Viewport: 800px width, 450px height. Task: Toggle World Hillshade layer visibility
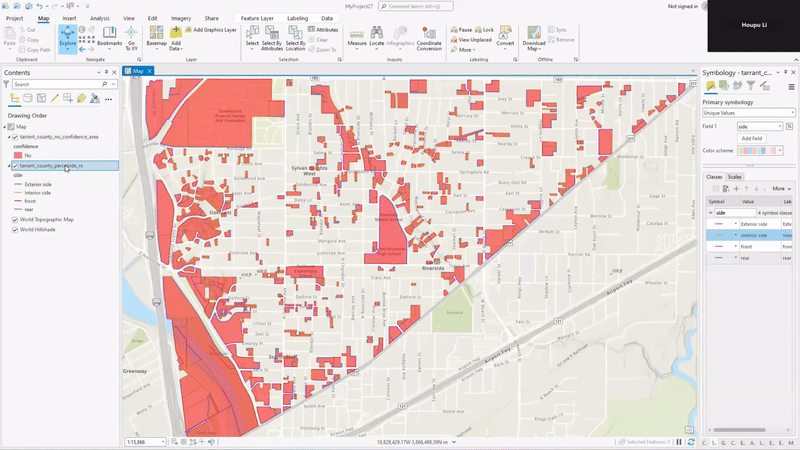15,230
